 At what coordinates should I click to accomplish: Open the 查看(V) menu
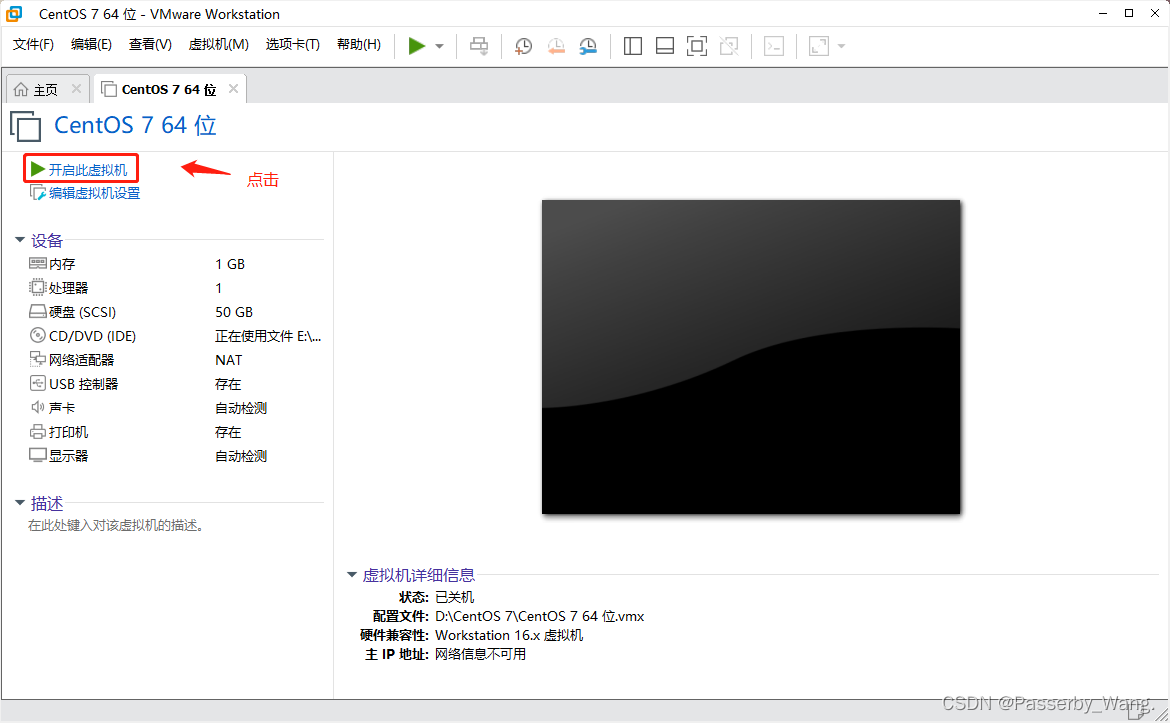(150, 45)
